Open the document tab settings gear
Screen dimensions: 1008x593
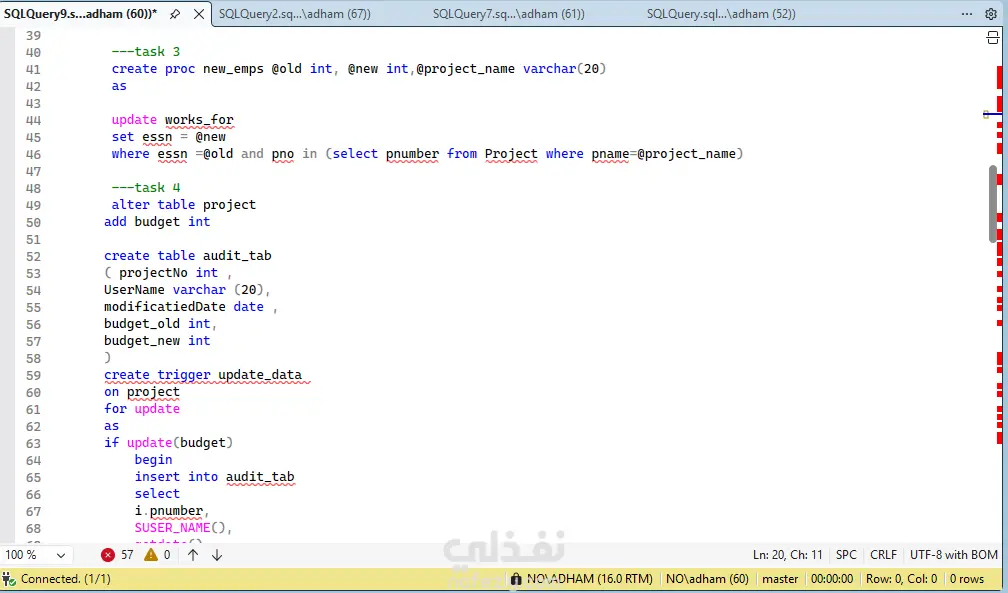(x=991, y=14)
